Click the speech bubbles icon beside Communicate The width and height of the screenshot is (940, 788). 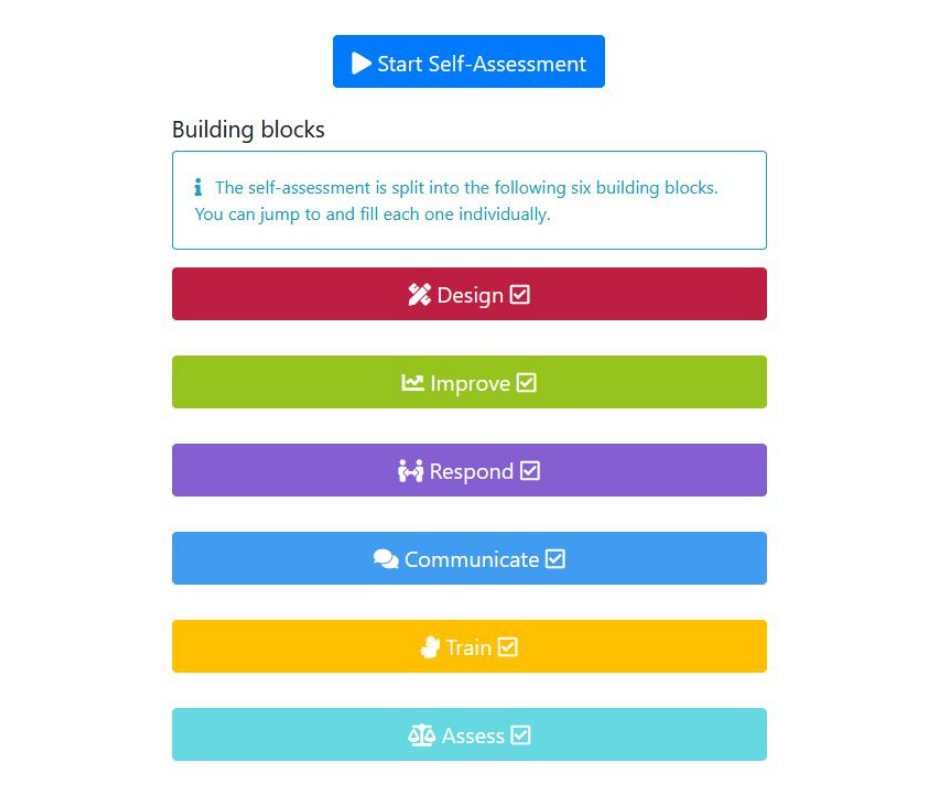(x=386, y=559)
